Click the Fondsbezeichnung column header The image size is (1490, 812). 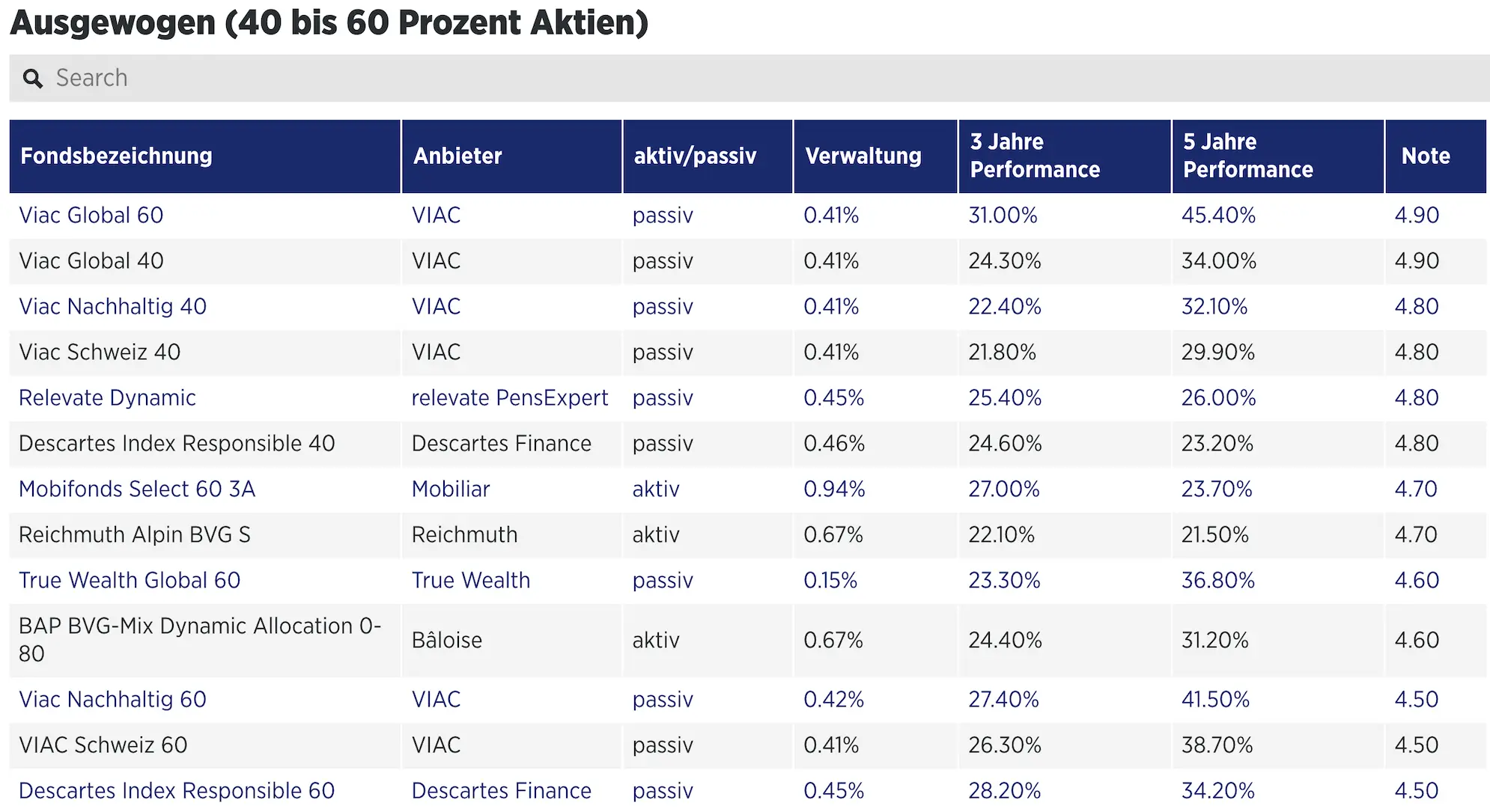[115, 156]
